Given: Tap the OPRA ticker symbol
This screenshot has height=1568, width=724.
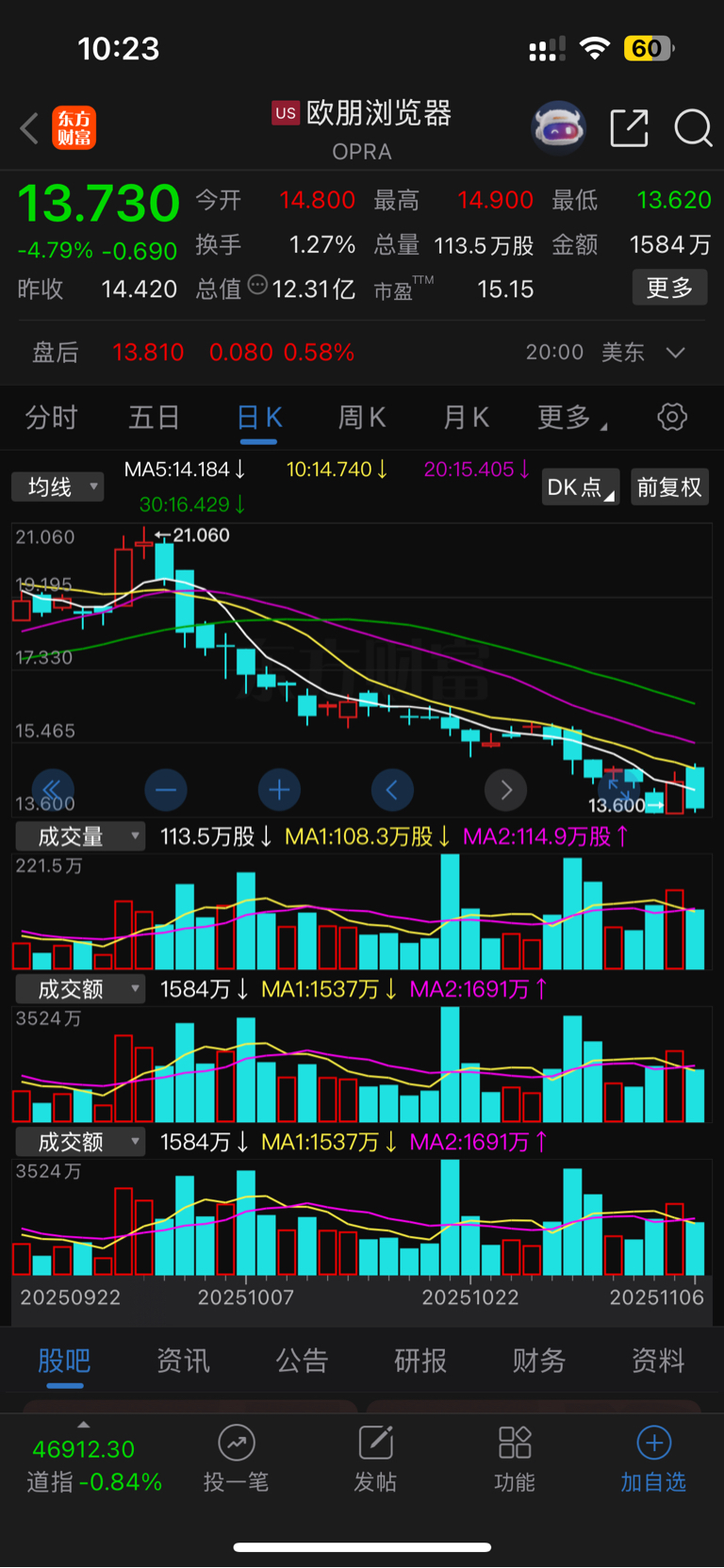Looking at the screenshot, I should [x=362, y=152].
